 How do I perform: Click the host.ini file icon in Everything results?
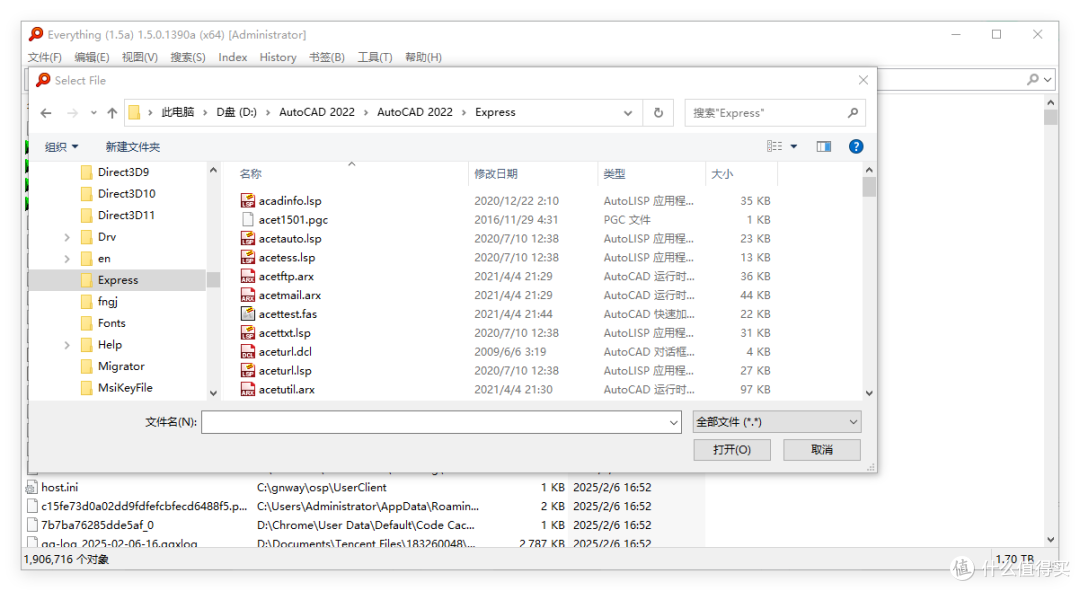coord(32,488)
